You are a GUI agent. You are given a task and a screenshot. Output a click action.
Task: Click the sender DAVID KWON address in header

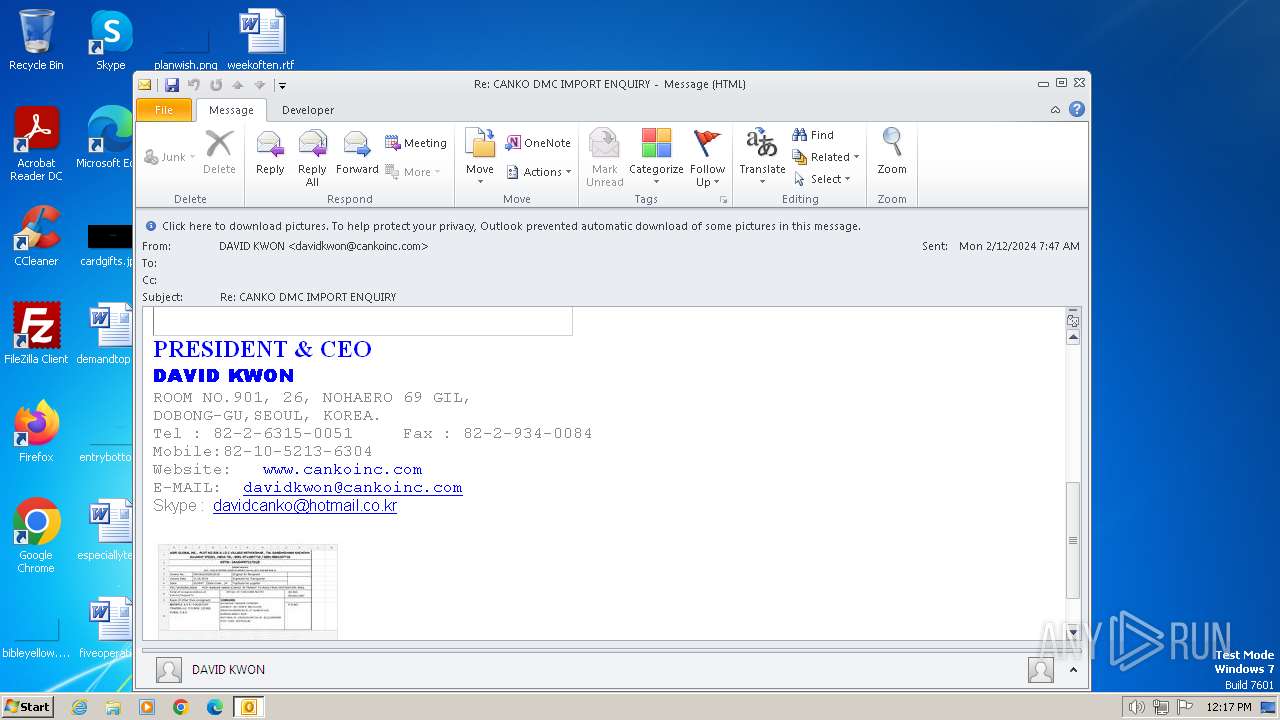click(x=324, y=246)
